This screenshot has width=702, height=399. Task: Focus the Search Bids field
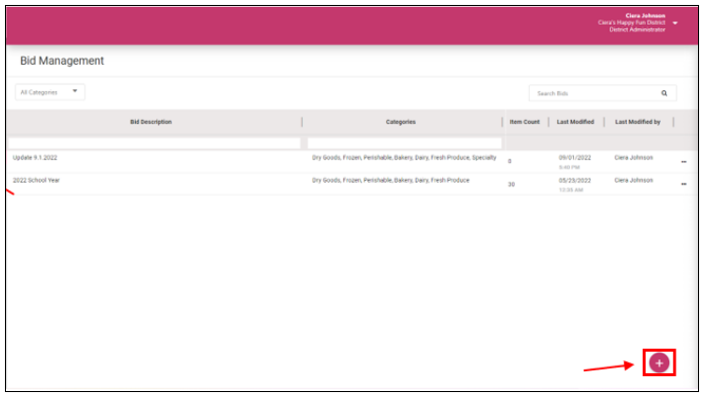tap(603, 93)
